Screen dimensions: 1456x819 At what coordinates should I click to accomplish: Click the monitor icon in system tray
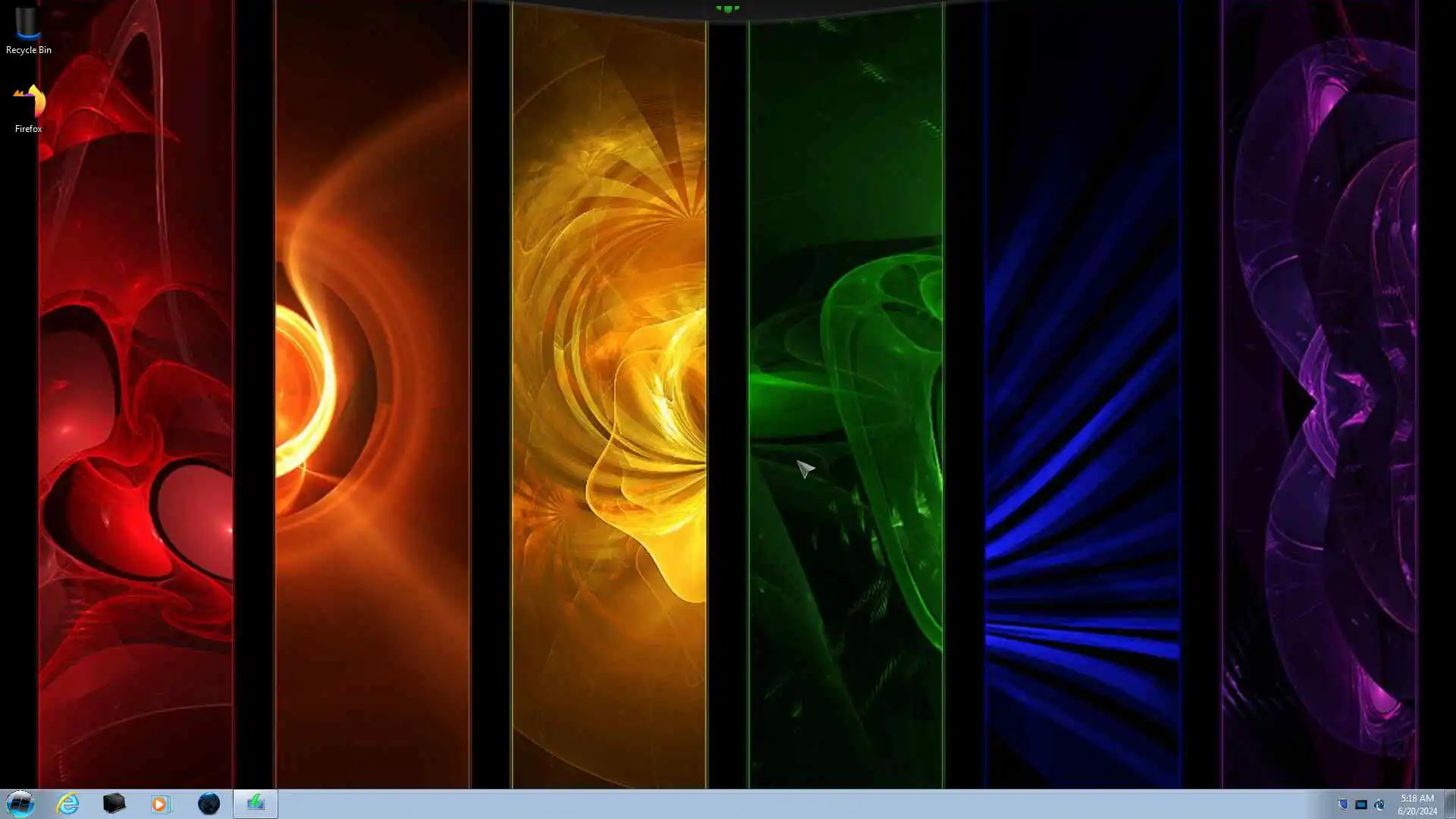click(x=1361, y=805)
